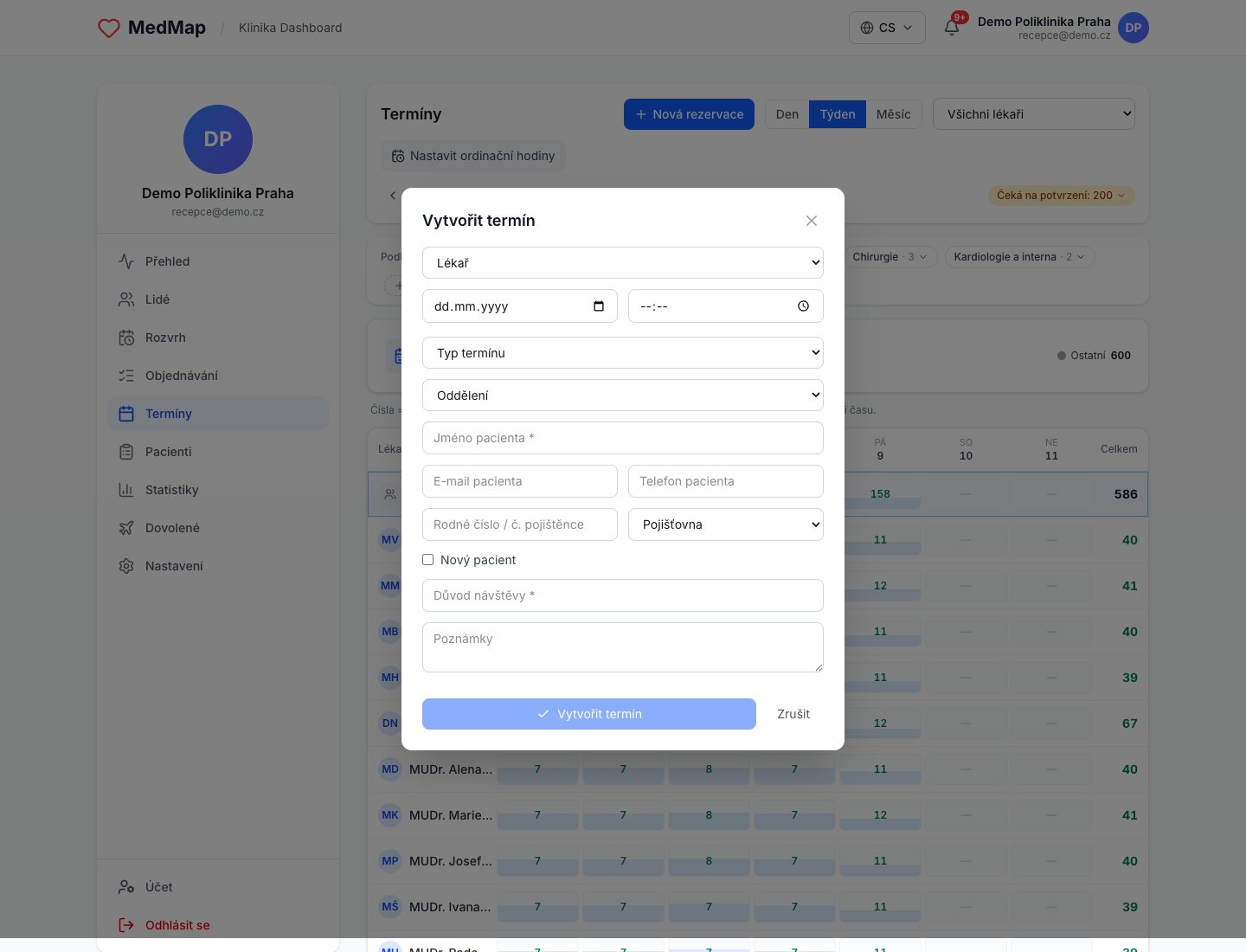The image size is (1246, 952).
Task: Click into the Poznámky textarea
Action: (623, 647)
